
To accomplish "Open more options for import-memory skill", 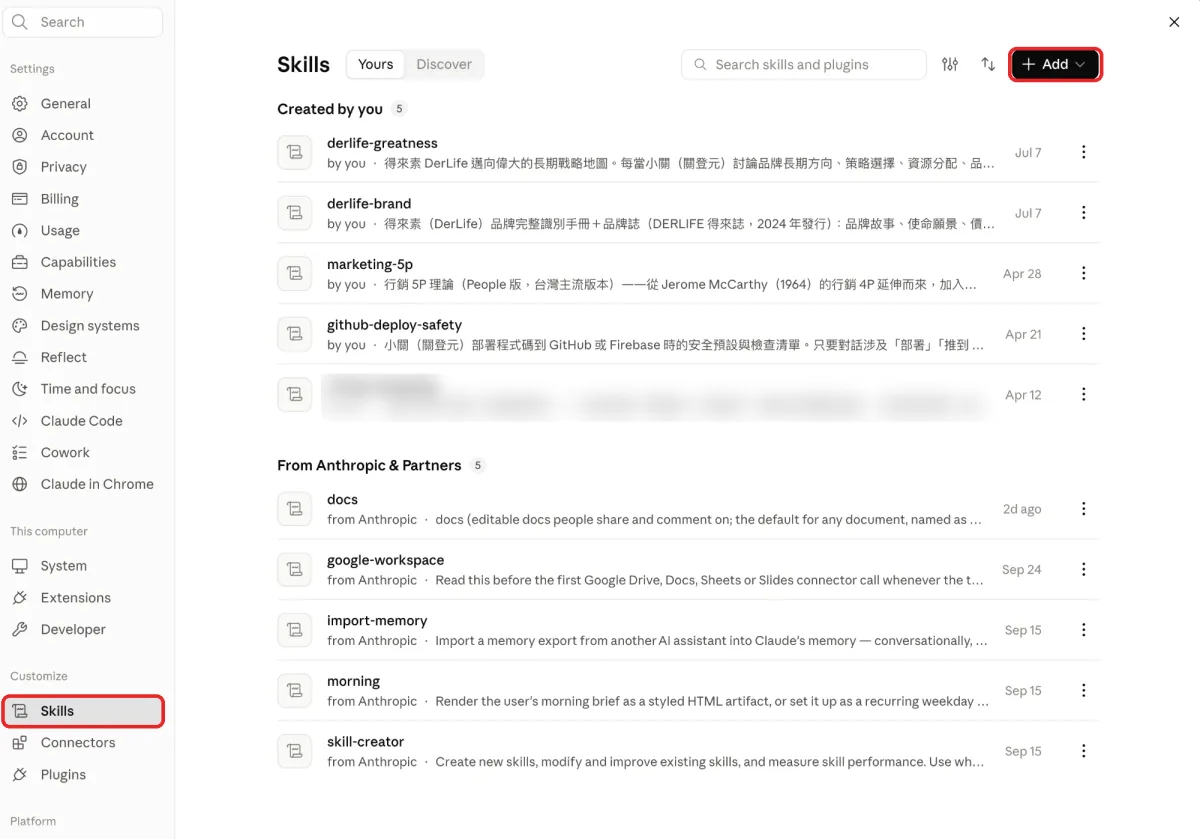I will click(x=1084, y=630).
